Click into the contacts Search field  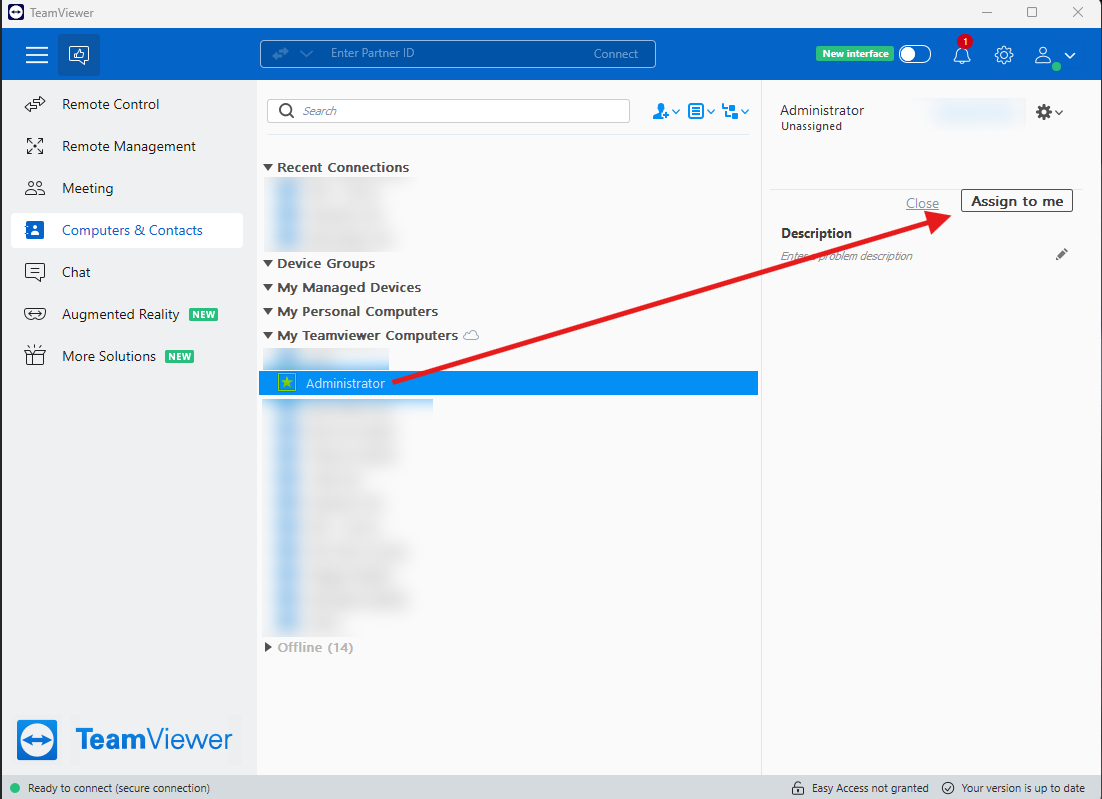point(448,111)
